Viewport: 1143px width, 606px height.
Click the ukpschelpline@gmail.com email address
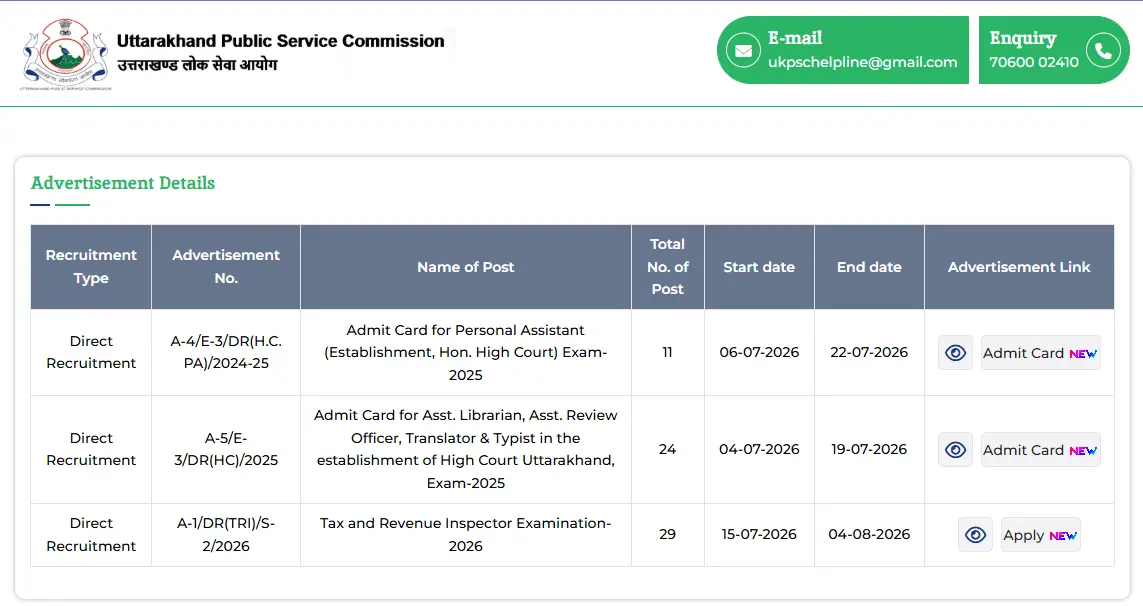862,62
